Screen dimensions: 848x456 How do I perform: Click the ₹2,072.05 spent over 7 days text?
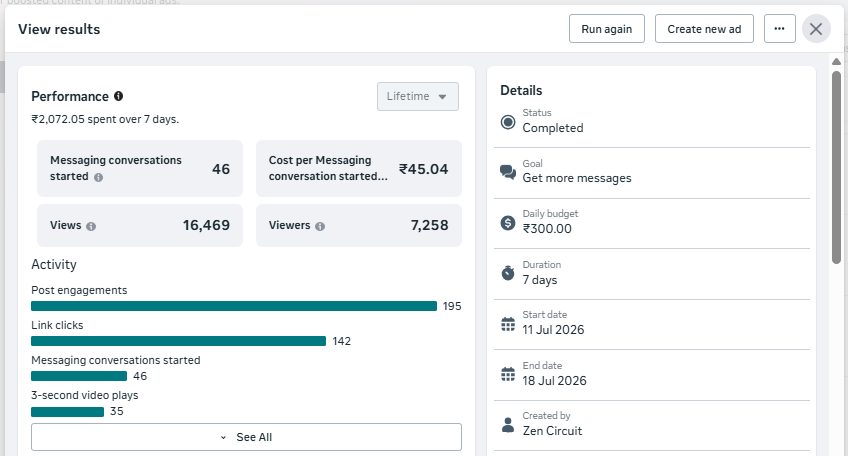pyautogui.click(x=105, y=119)
